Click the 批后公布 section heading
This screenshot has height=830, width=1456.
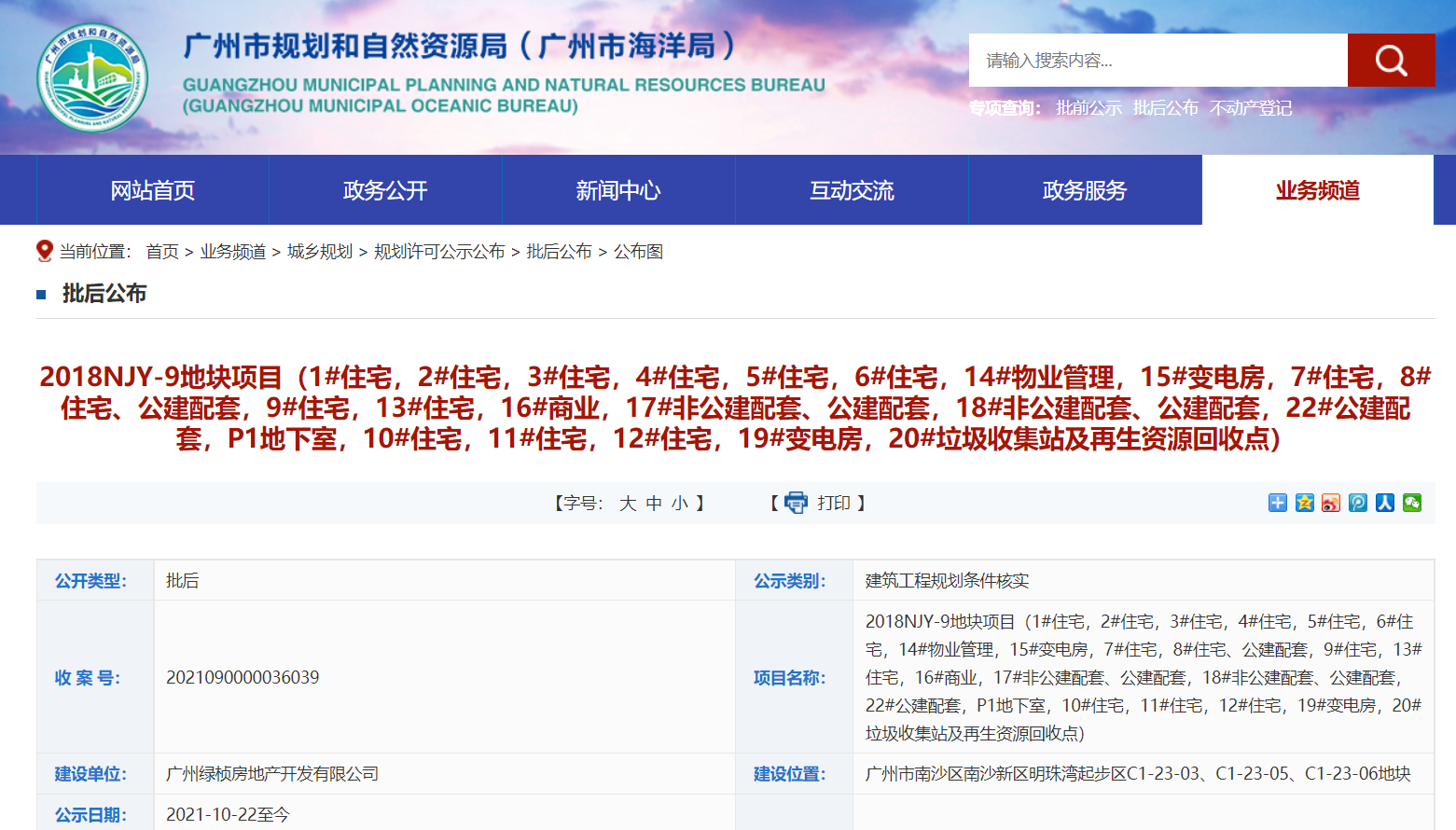104,294
